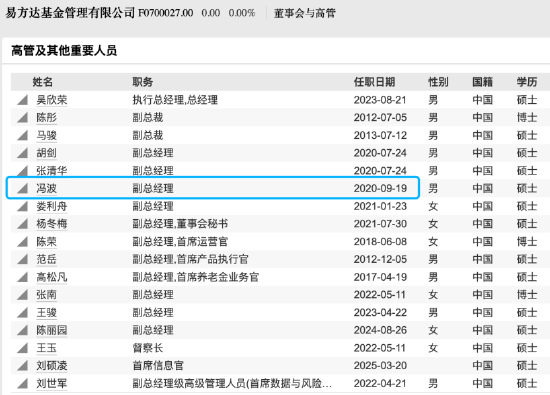Select 副总经理,首席养老金业务官 cell

click(x=195, y=277)
